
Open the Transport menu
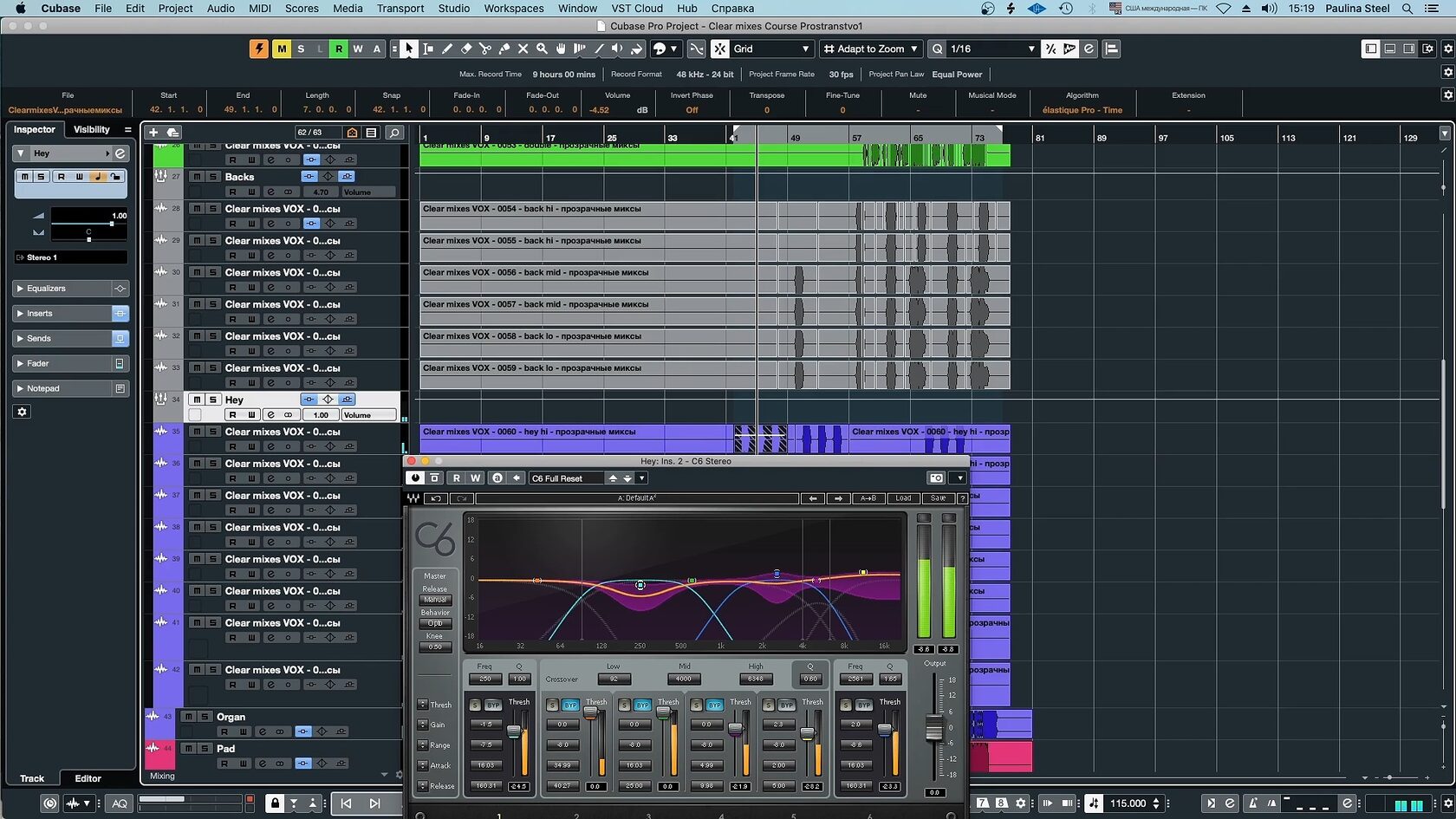400,8
